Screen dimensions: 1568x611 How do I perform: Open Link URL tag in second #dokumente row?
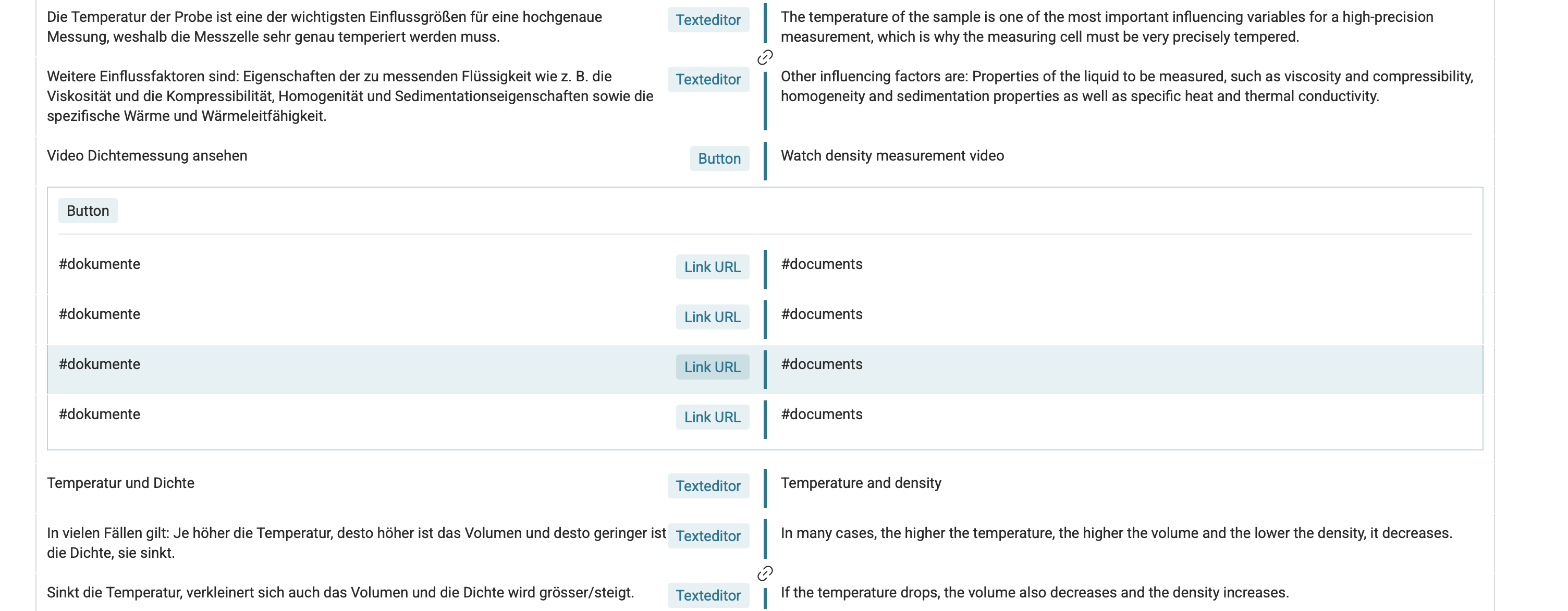point(712,317)
